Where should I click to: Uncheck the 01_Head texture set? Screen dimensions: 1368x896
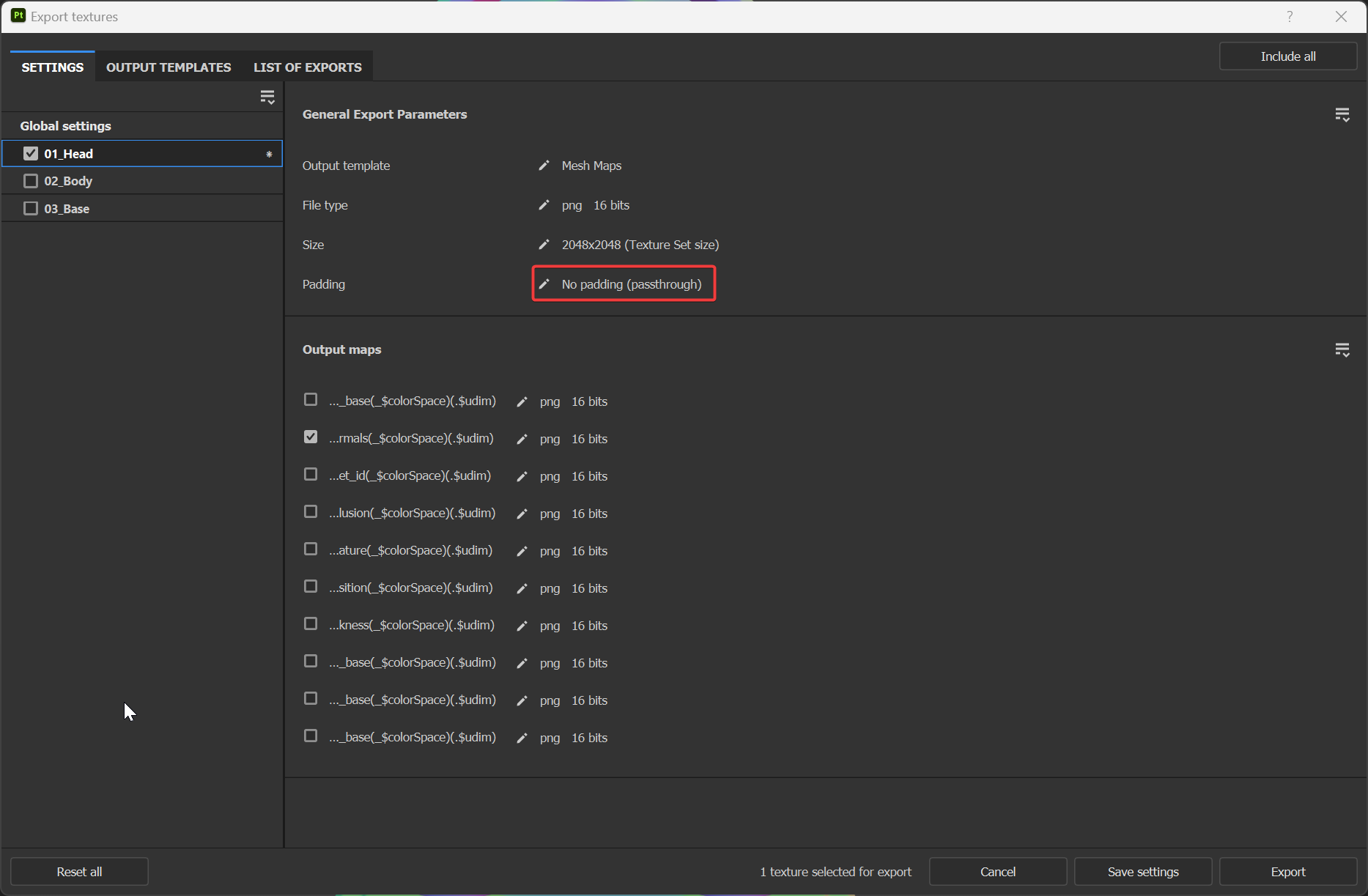tap(31, 153)
